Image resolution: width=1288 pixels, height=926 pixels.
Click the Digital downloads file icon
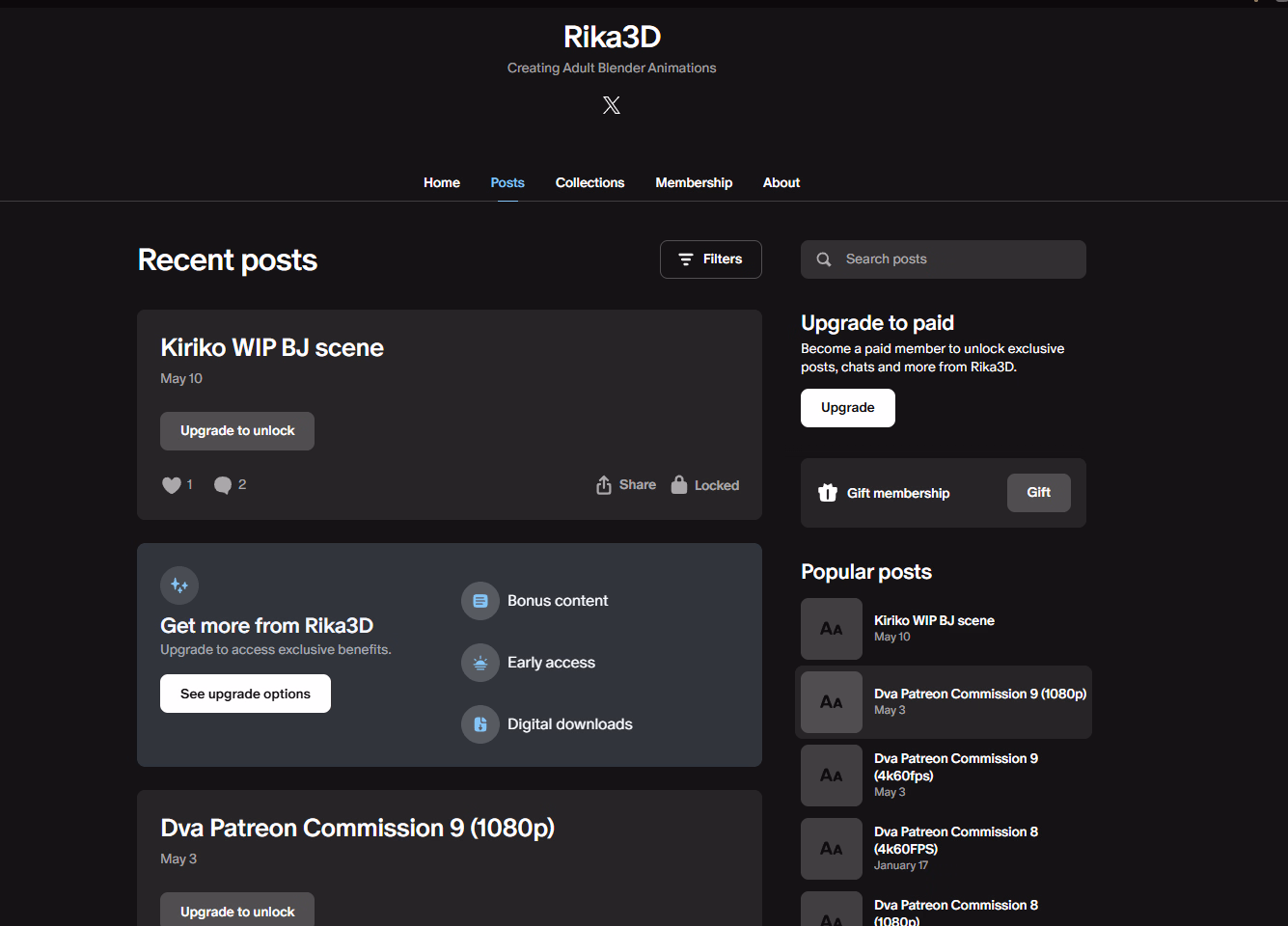(480, 724)
